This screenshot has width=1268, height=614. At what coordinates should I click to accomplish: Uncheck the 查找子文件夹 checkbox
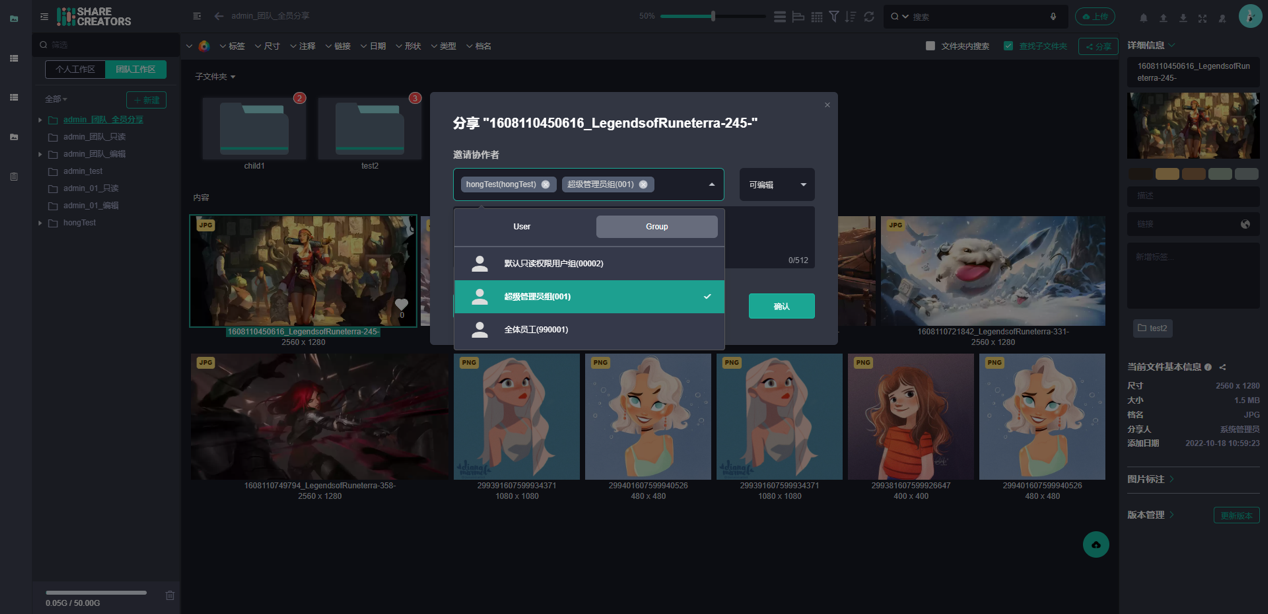[1008, 46]
